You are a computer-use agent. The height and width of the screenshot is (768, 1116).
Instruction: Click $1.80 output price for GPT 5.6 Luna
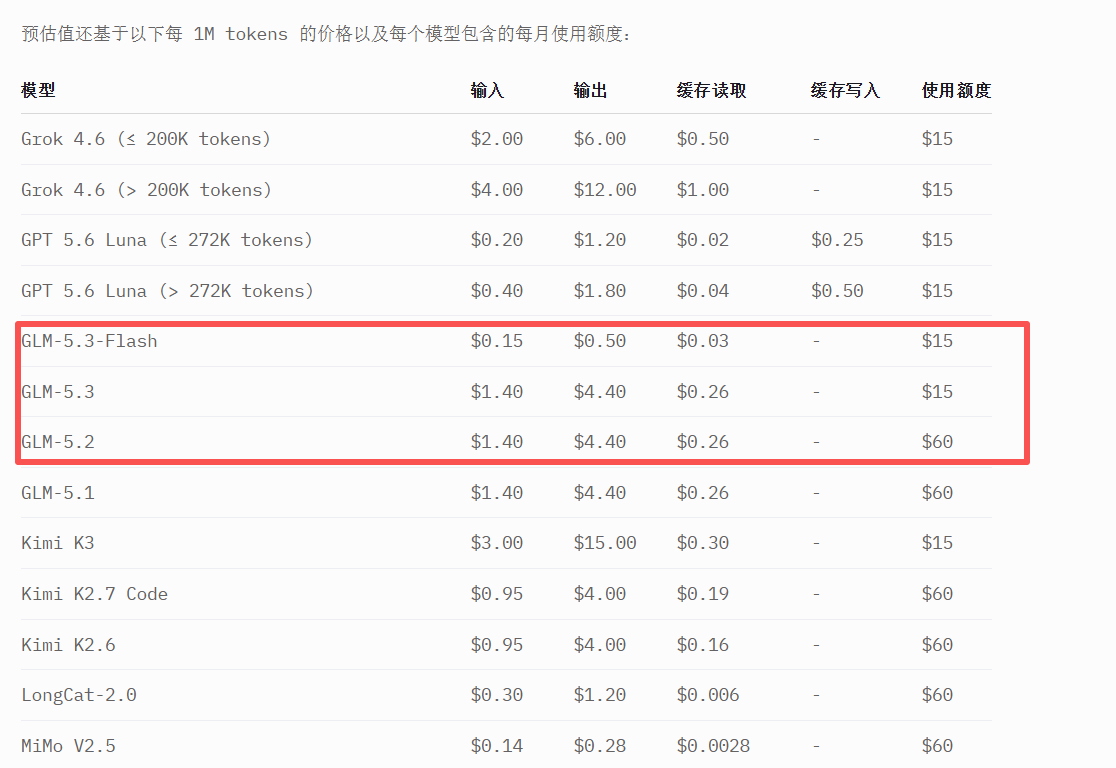(600, 291)
